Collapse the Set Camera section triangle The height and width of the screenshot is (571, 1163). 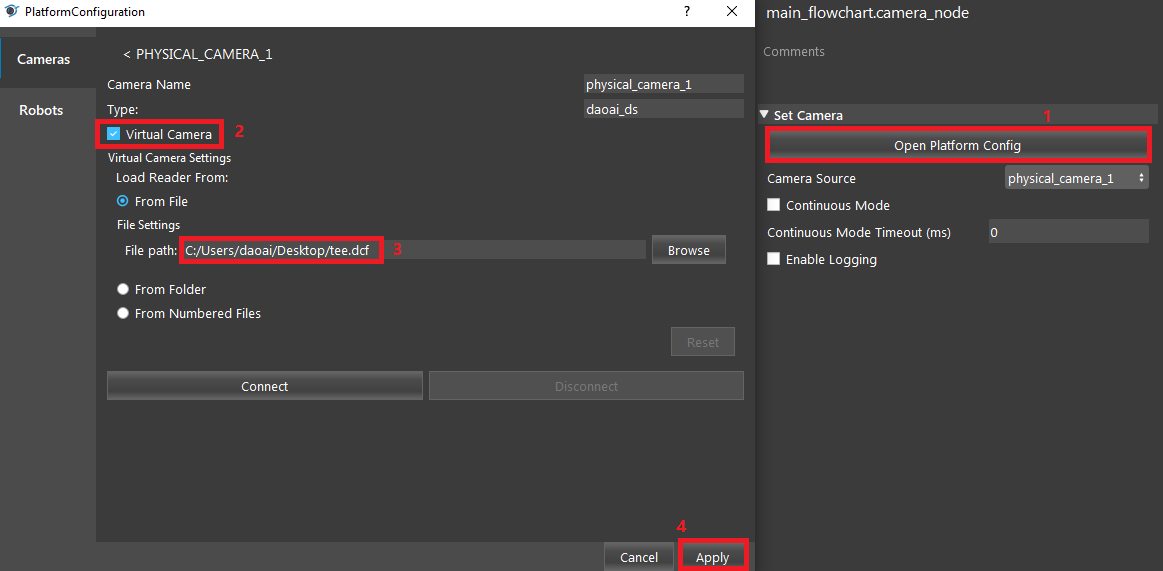(764, 115)
